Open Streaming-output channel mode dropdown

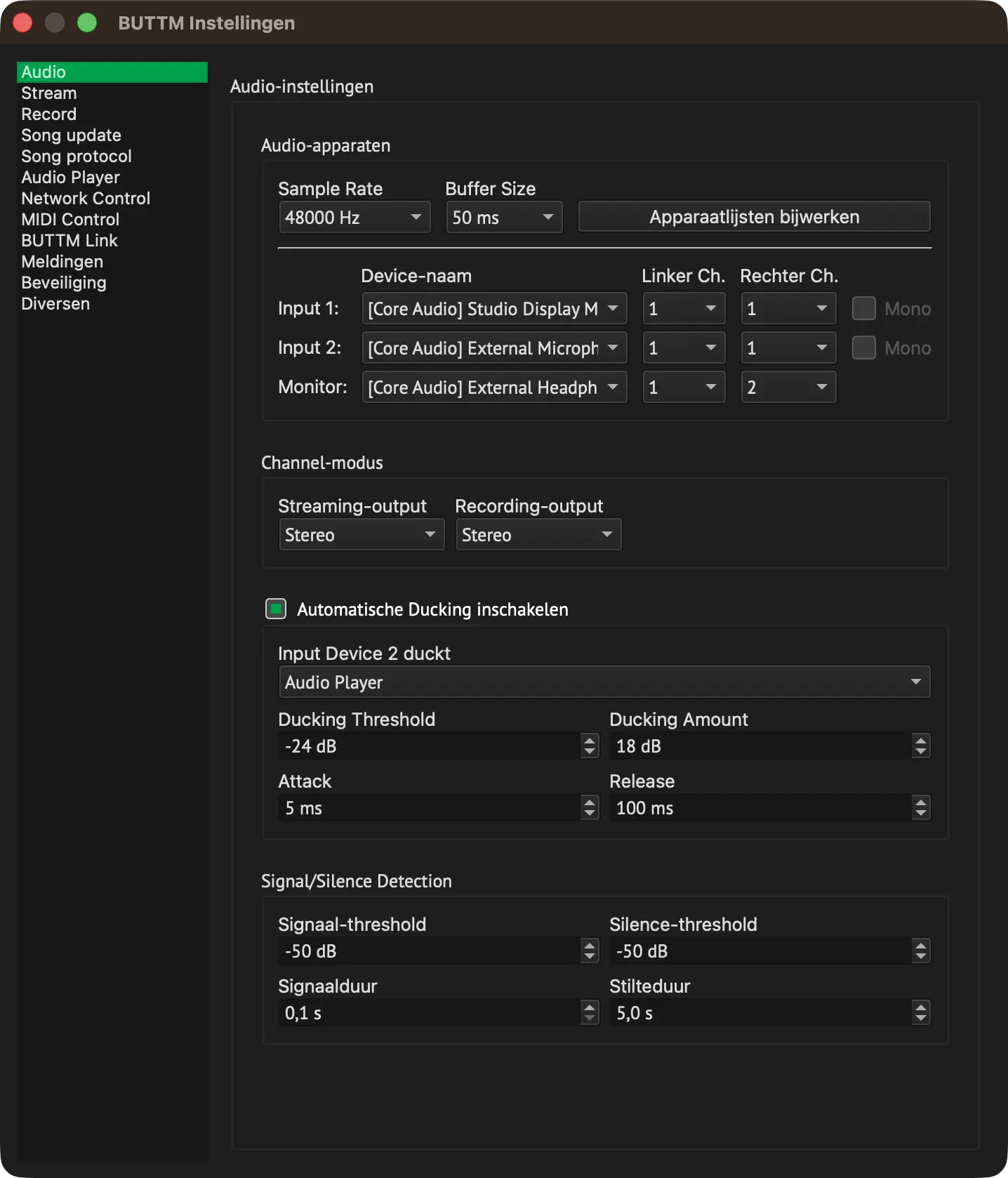362,535
